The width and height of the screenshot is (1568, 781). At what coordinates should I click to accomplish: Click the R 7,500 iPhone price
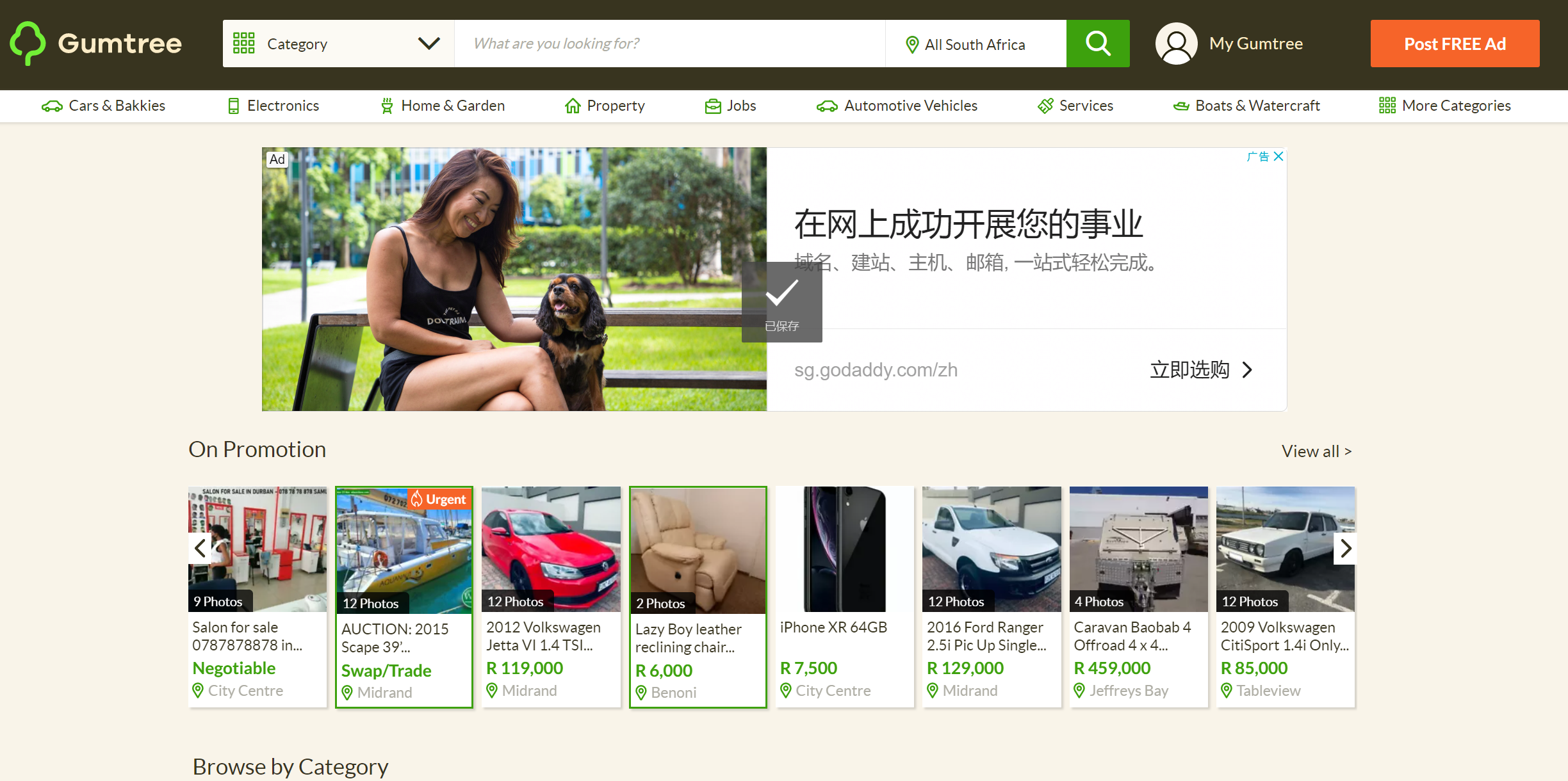point(808,668)
